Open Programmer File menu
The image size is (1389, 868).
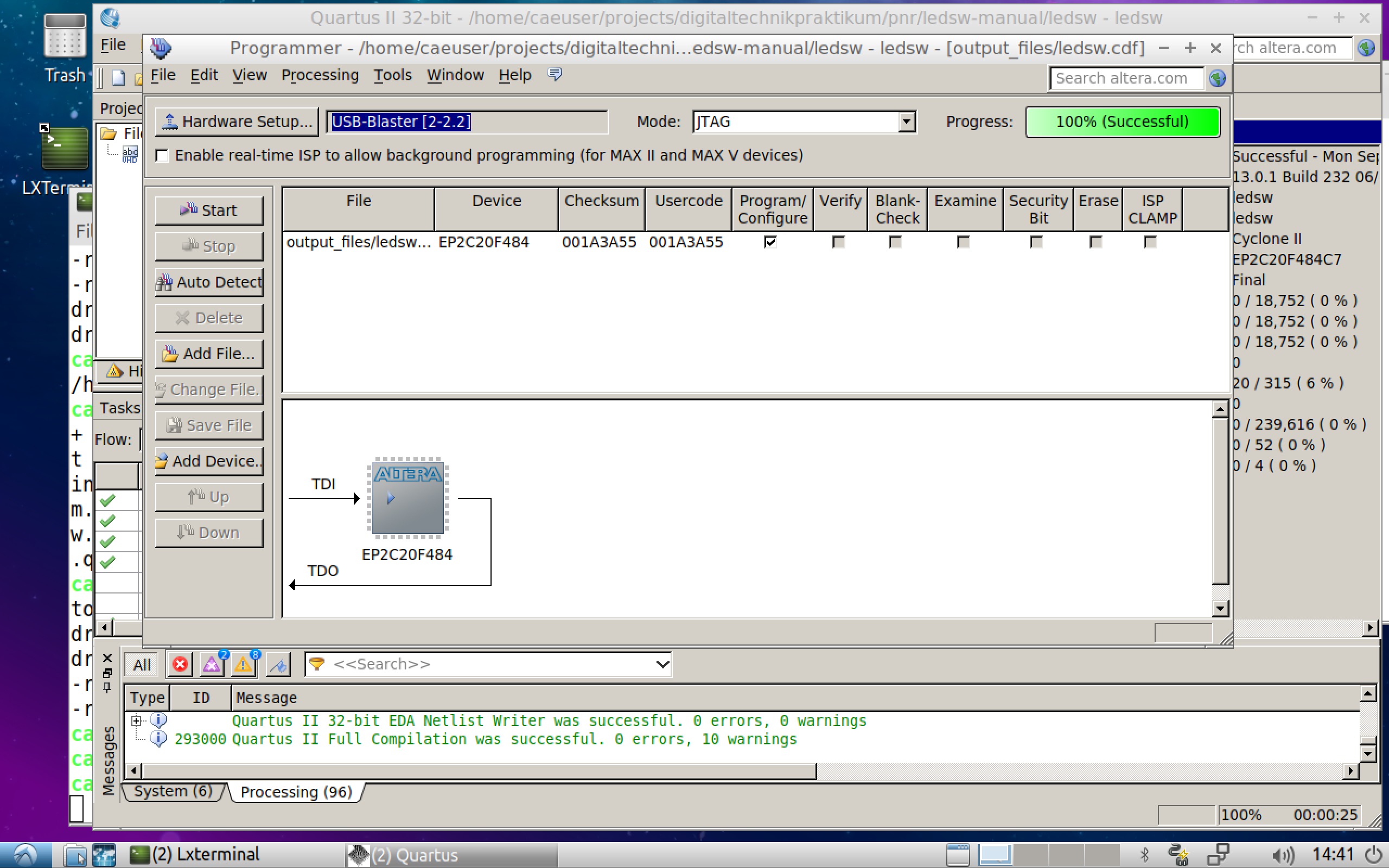click(163, 75)
